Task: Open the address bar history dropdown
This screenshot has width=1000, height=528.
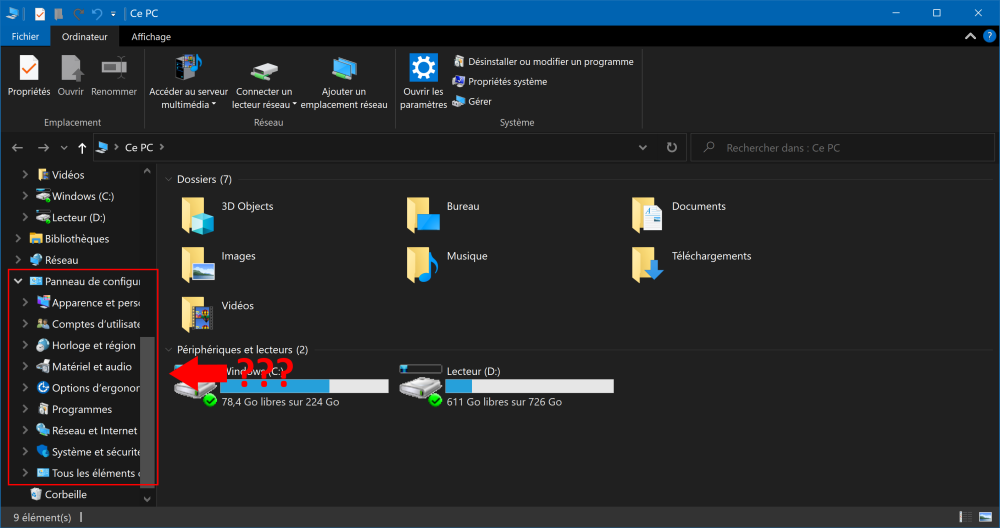Action: (x=643, y=147)
